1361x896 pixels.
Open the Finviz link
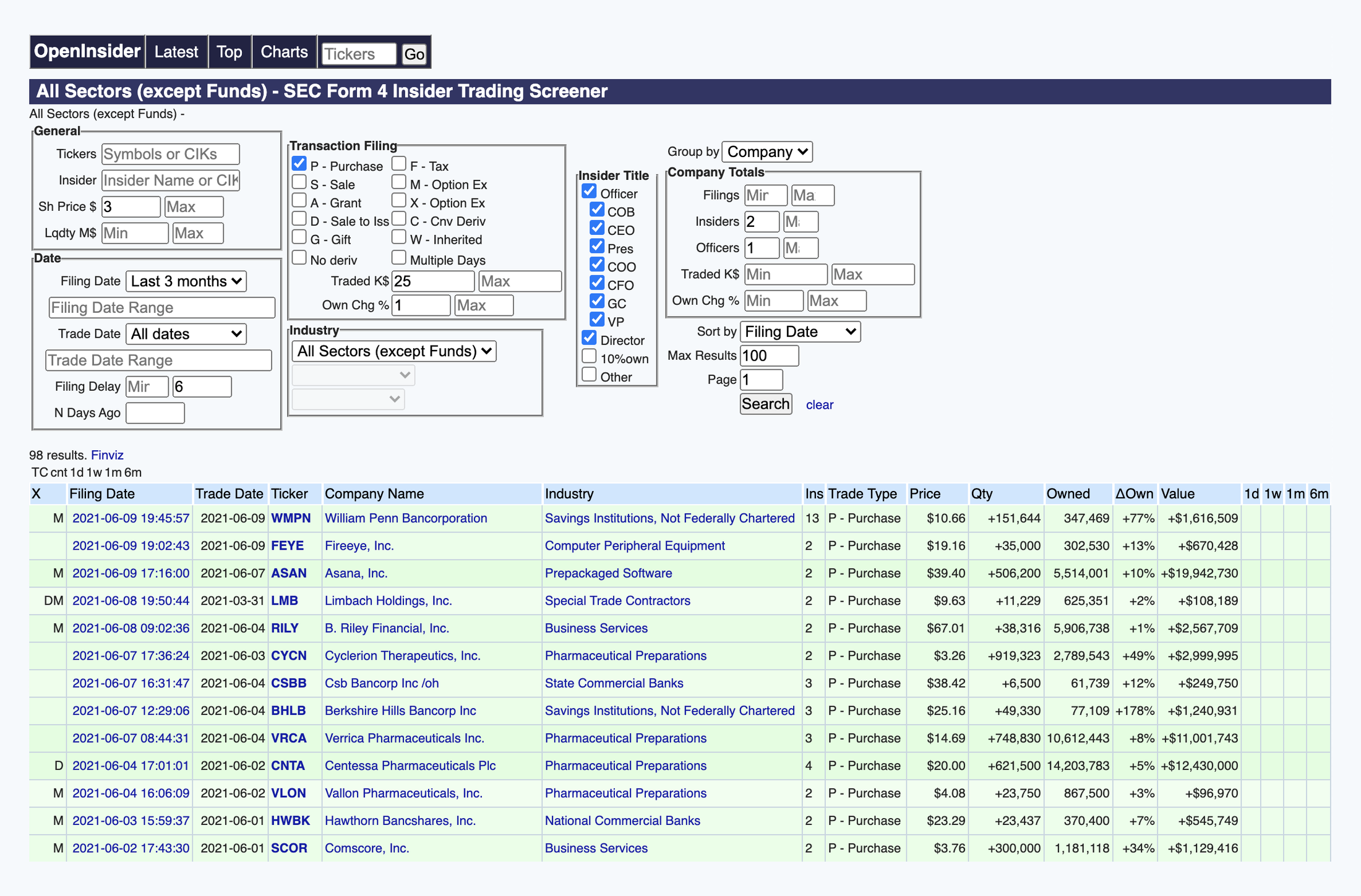coord(107,455)
